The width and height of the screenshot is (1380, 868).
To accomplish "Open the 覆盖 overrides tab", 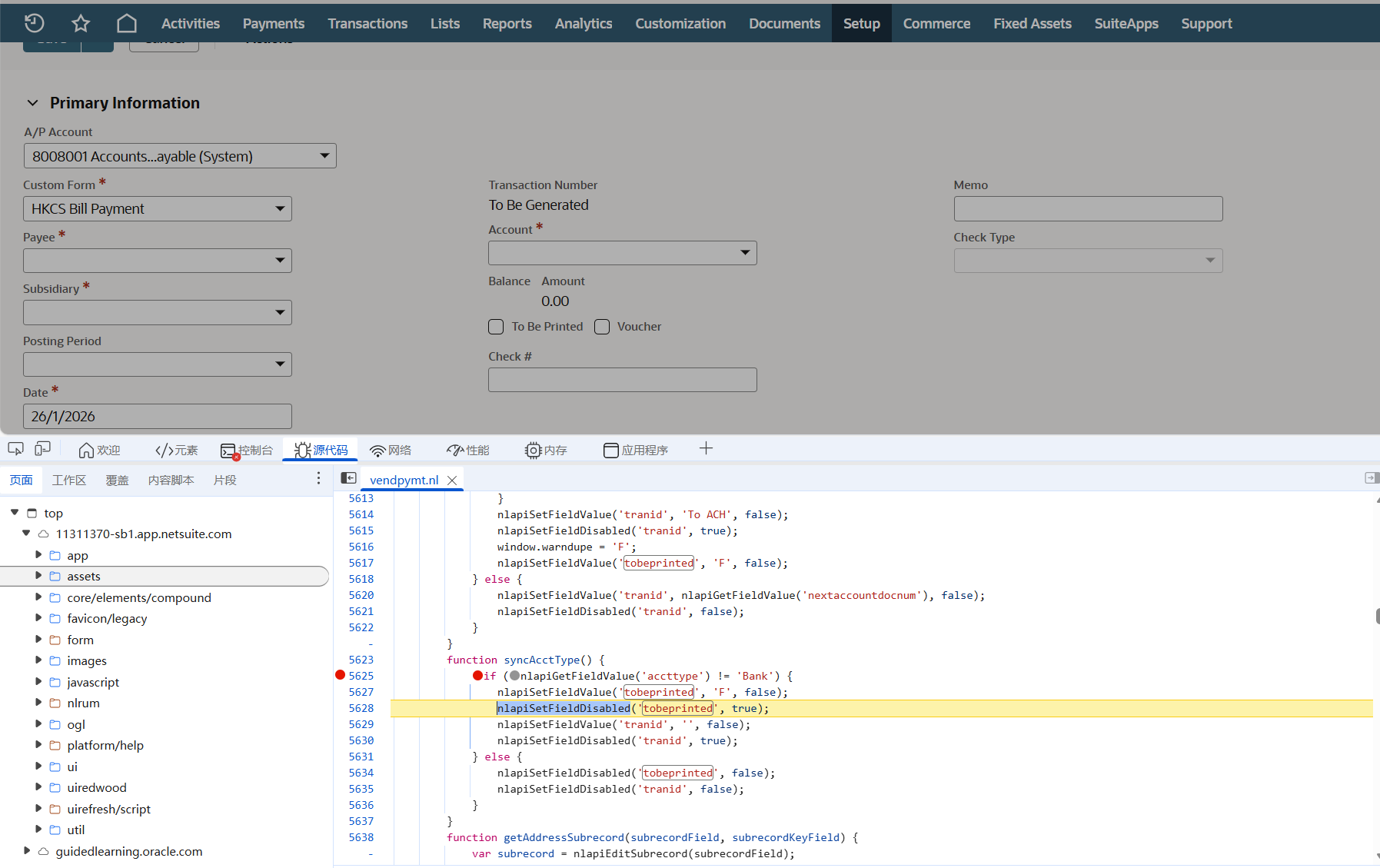I will (x=117, y=480).
